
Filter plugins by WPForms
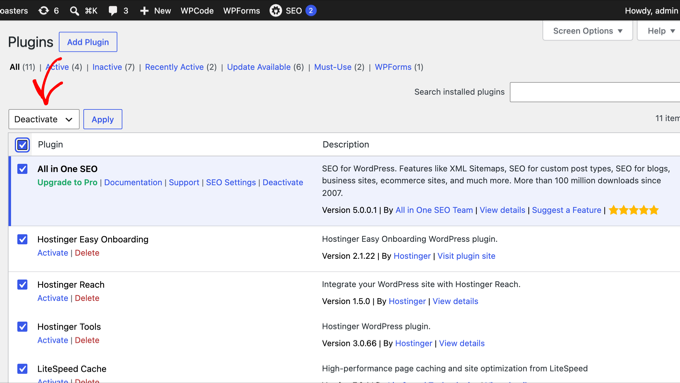pos(393,67)
